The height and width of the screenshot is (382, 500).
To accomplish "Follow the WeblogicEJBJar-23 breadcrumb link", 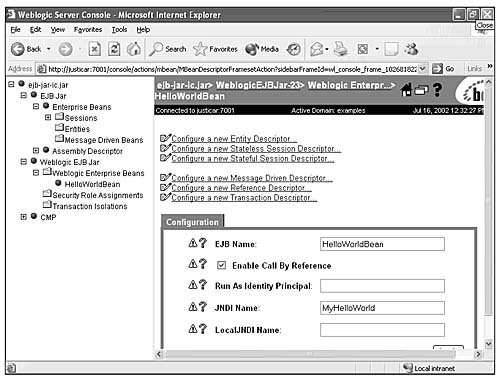I will coord(259,85).
